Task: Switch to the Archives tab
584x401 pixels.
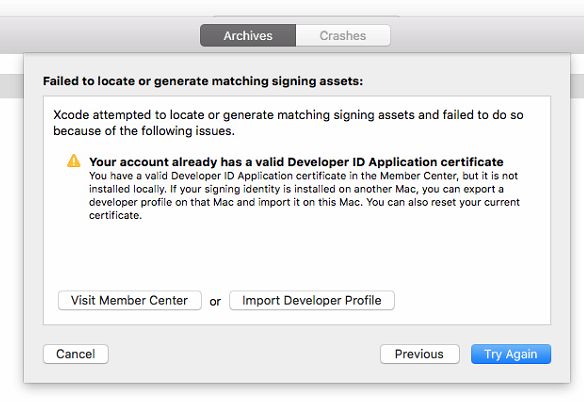Action: (248, 36)
